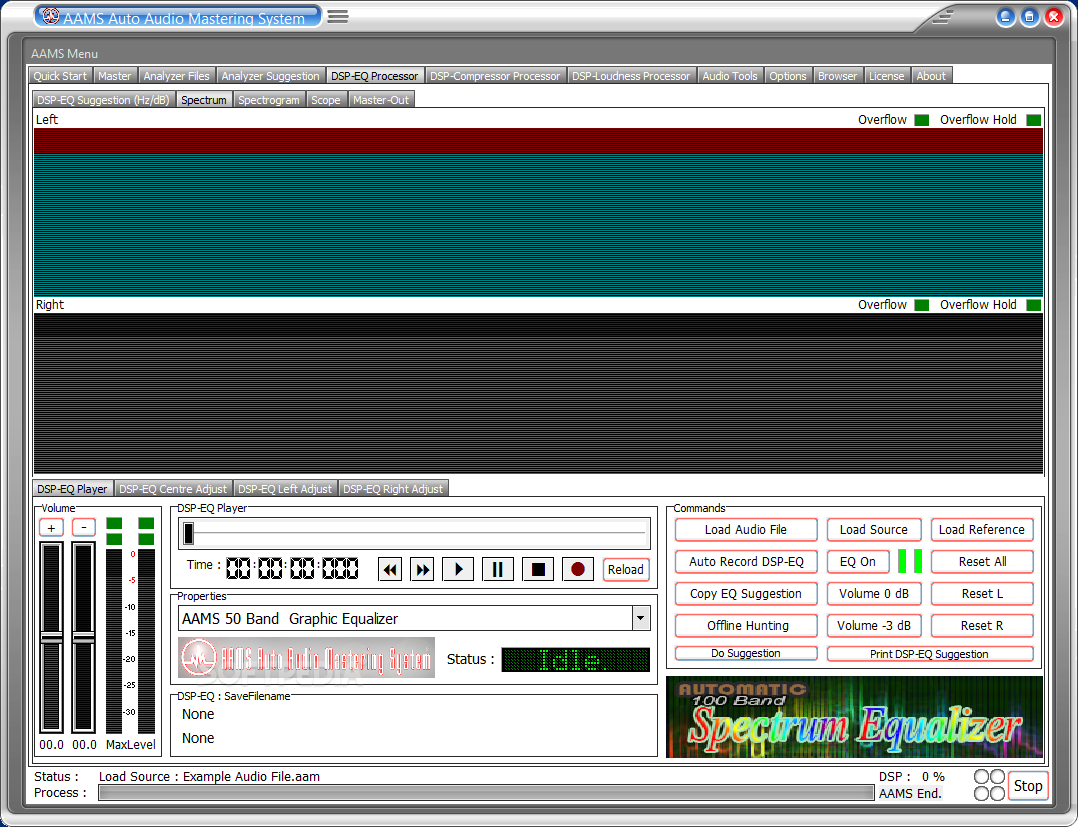Switch to DSP-Loudness Processor tab
This screenshot has width=1078, height=827.
coord(631,76)
